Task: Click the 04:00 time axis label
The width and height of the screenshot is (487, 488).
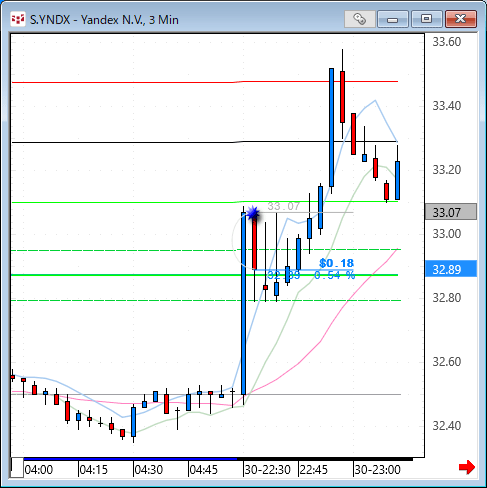Action: point(39,470)
